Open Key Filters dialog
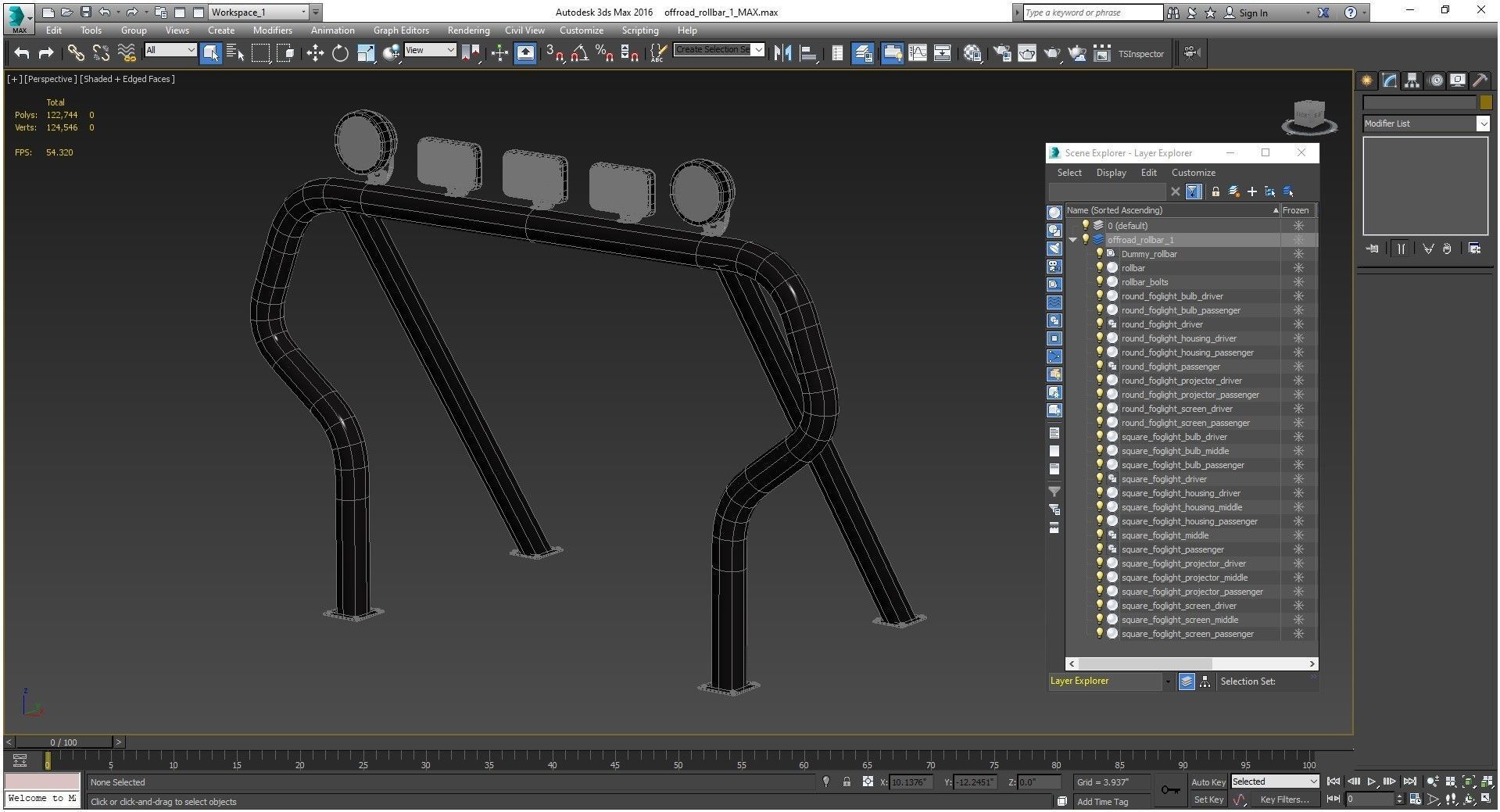This screenshot has height=812, width=1500. [x=1283, y=799]
